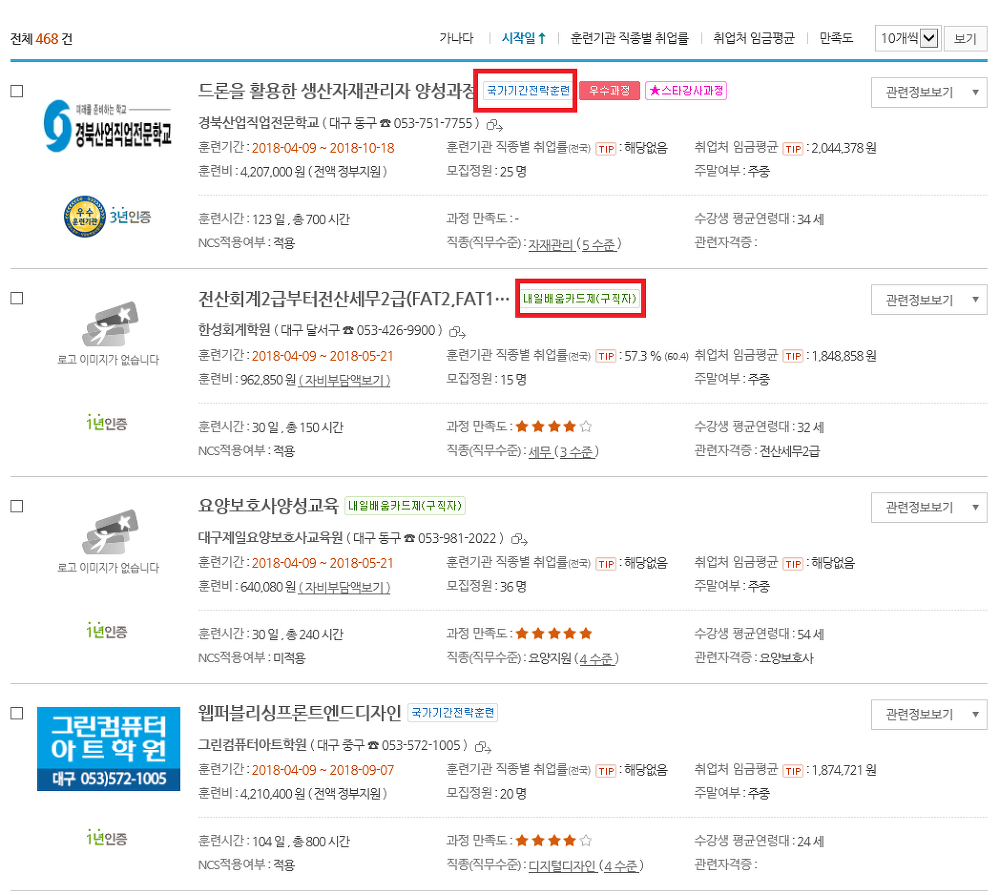Click the 취업률 TIP icon in 드론 course

[606, 149]
